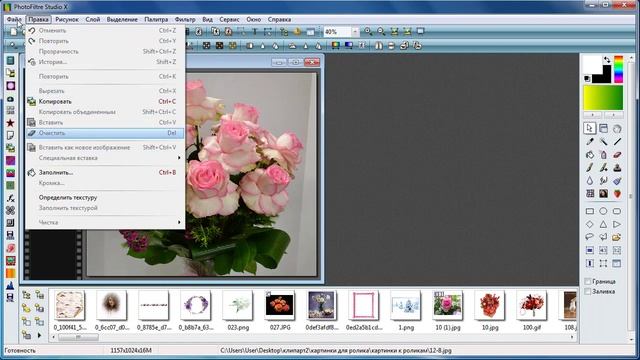The height and width of the screenshot is (360, 640).
Task: Select the strawberry nozzle tool
Action: tap(617, 193)
